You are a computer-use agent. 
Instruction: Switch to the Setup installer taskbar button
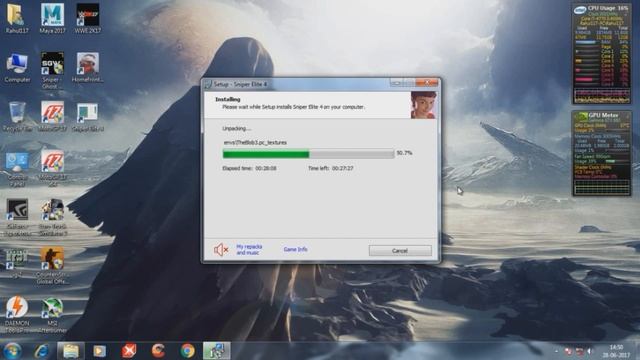(217, 351)
